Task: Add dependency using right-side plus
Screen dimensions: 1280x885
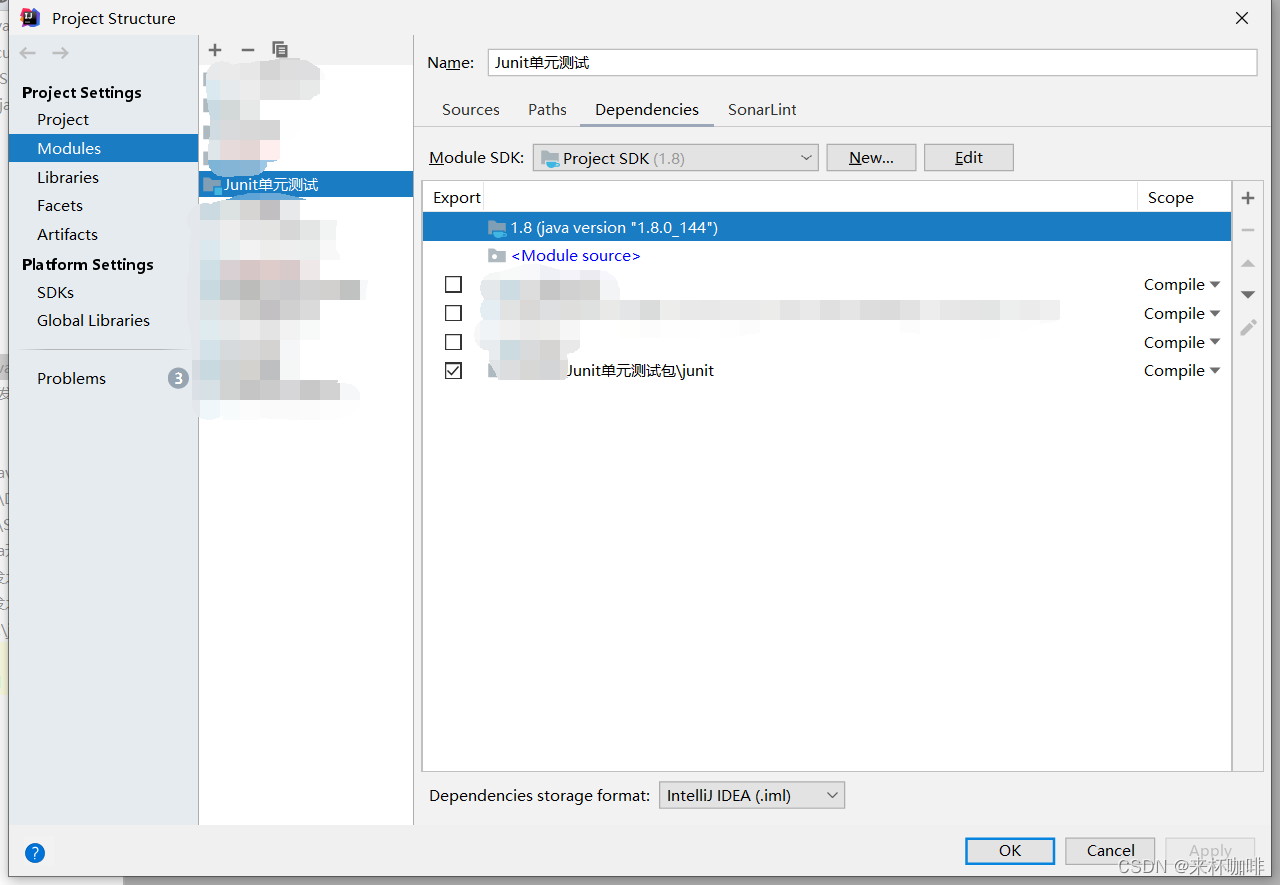Action: click(x=1248, y=198)
